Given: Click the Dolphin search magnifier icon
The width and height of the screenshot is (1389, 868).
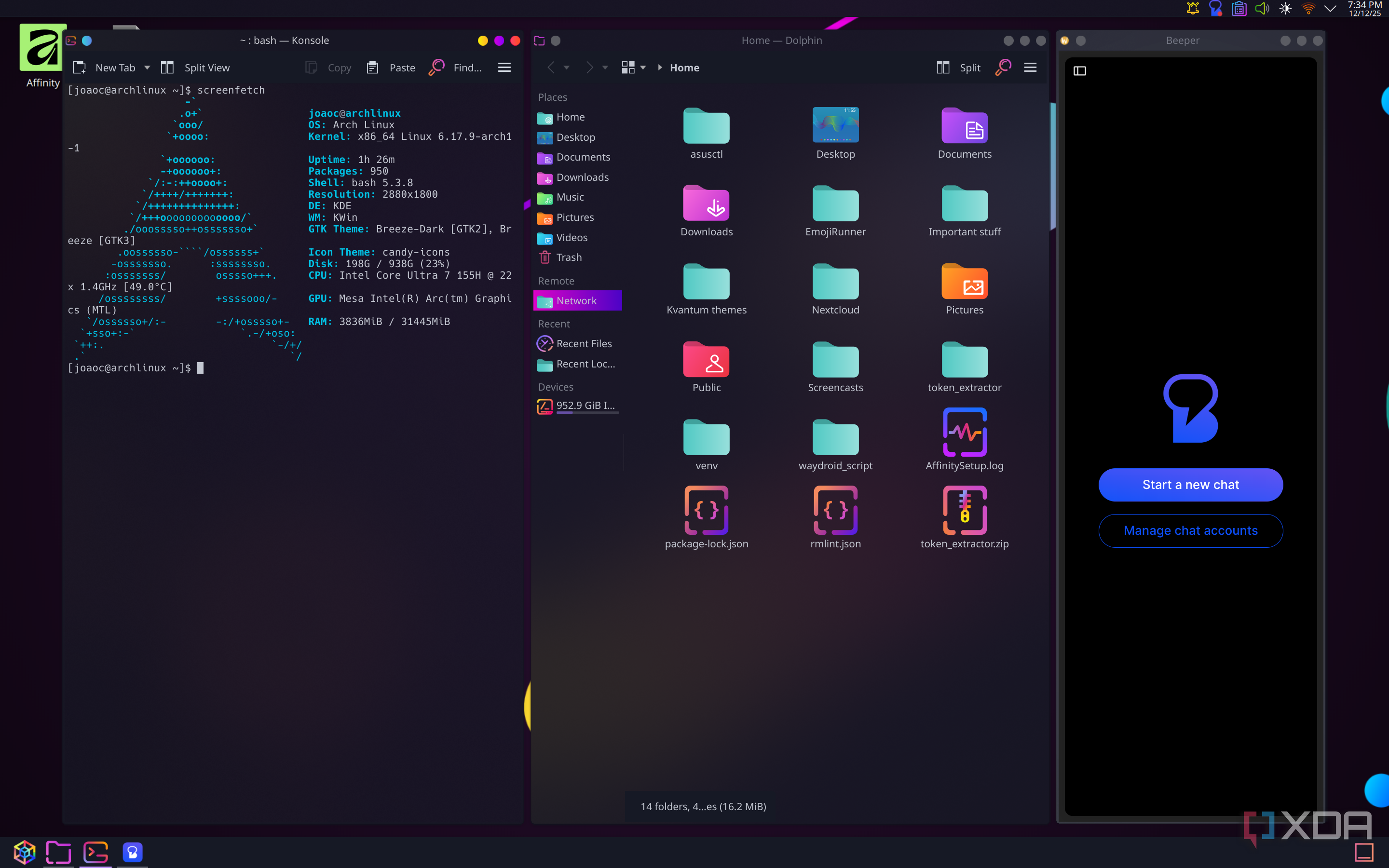Looking at the screenshot, I should point(1003,68).
